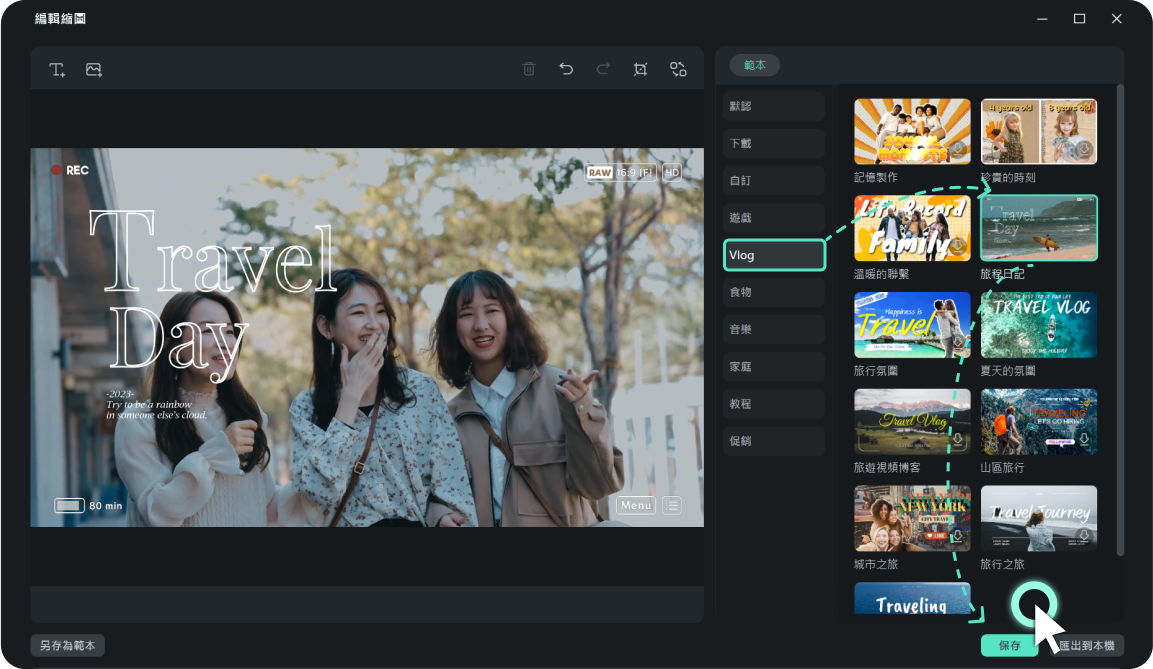
Task: Select the 遊戲 category
Action: pyautogui.click(x=774, y=218)
